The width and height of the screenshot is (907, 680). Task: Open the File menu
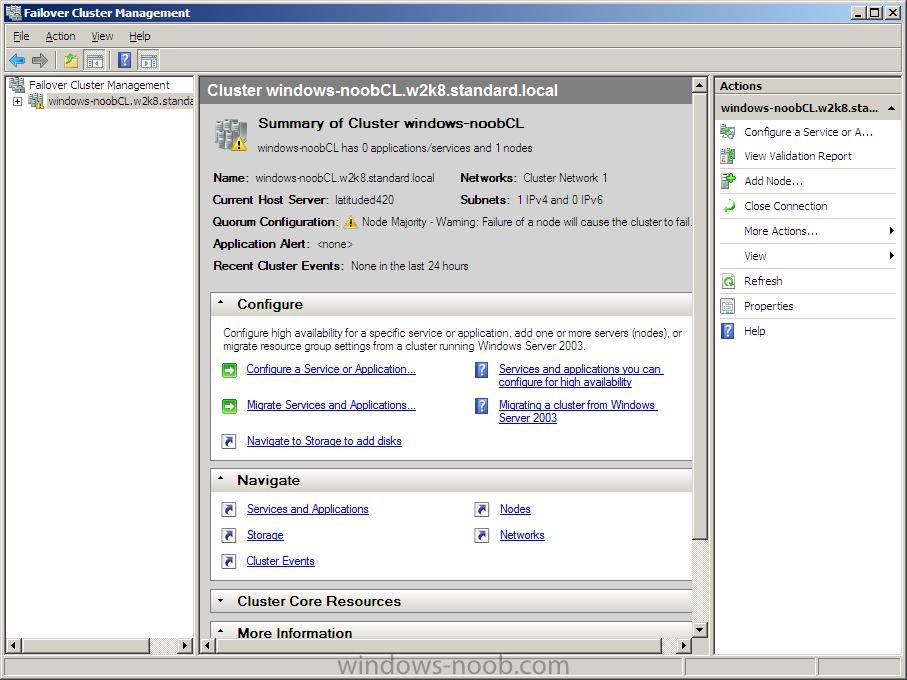click(x=21, y=36)
